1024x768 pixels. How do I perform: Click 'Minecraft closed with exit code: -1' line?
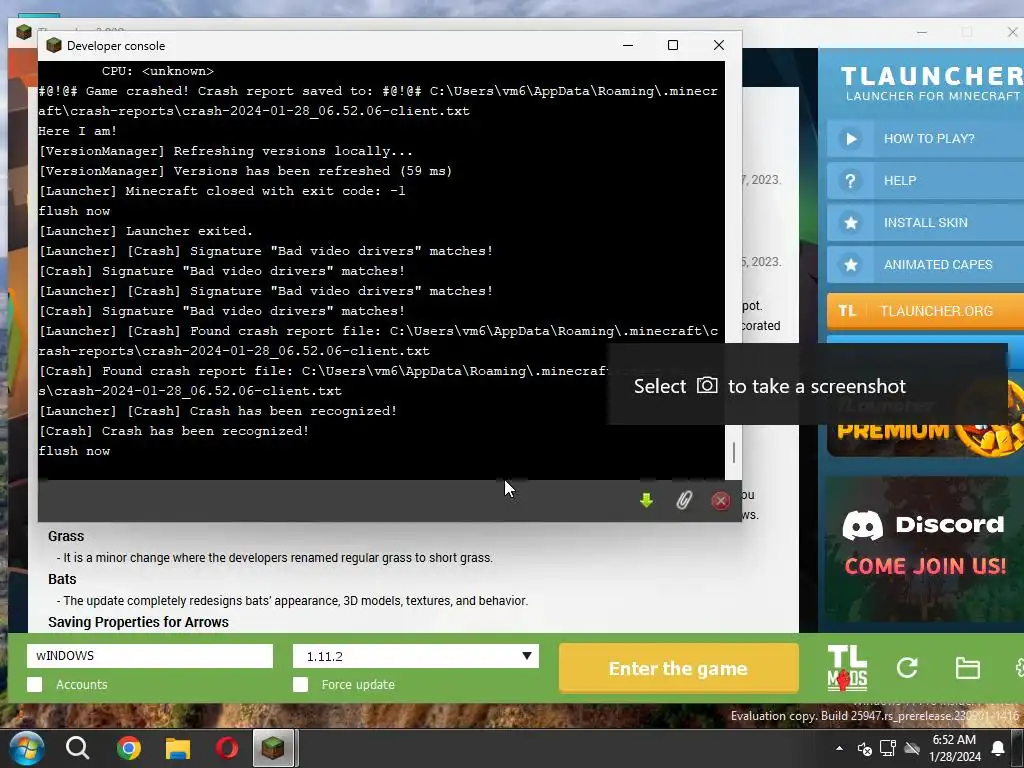tap(222, 191)
